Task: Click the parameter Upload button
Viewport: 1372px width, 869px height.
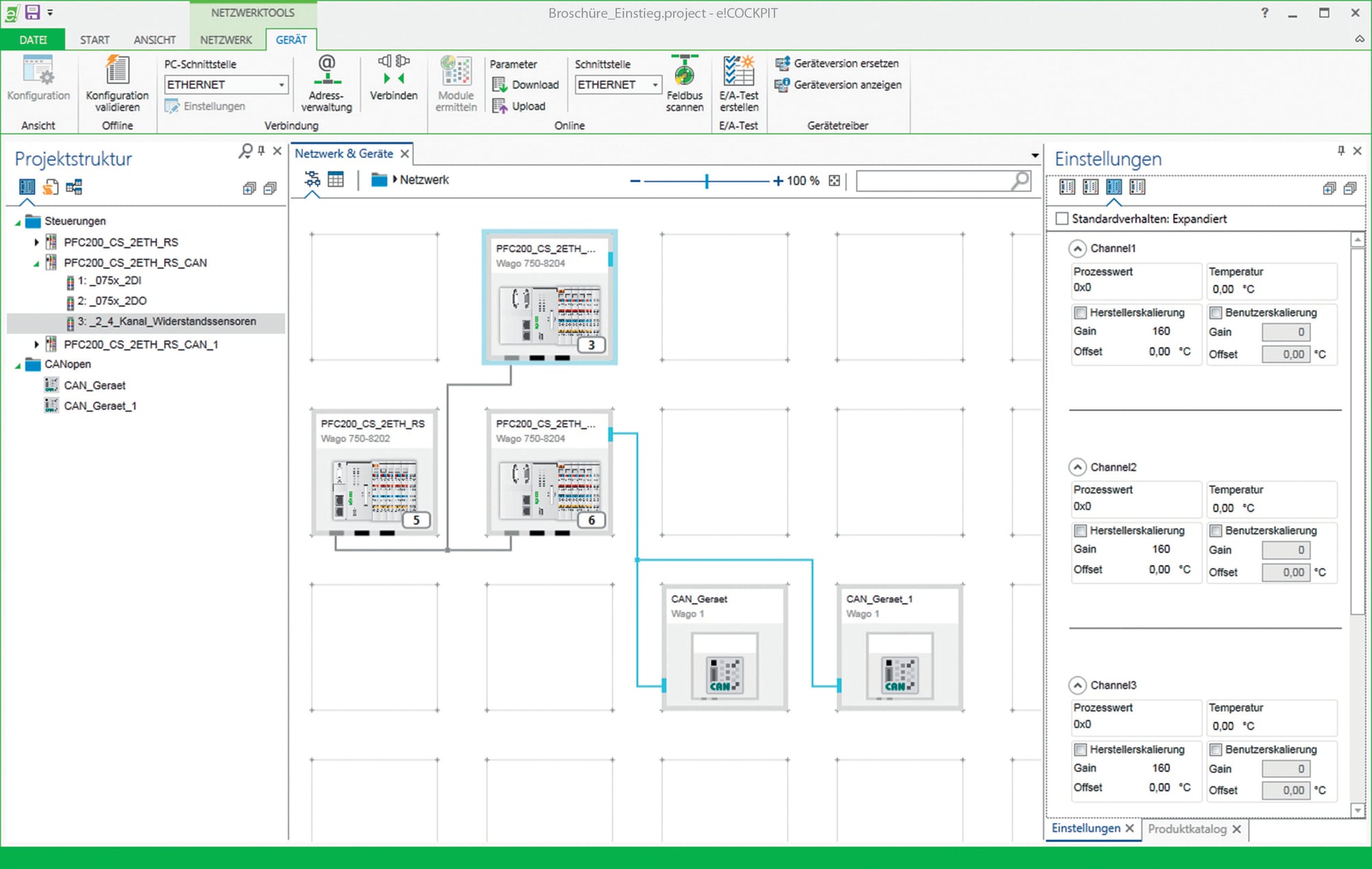Action: coord(519,106)
